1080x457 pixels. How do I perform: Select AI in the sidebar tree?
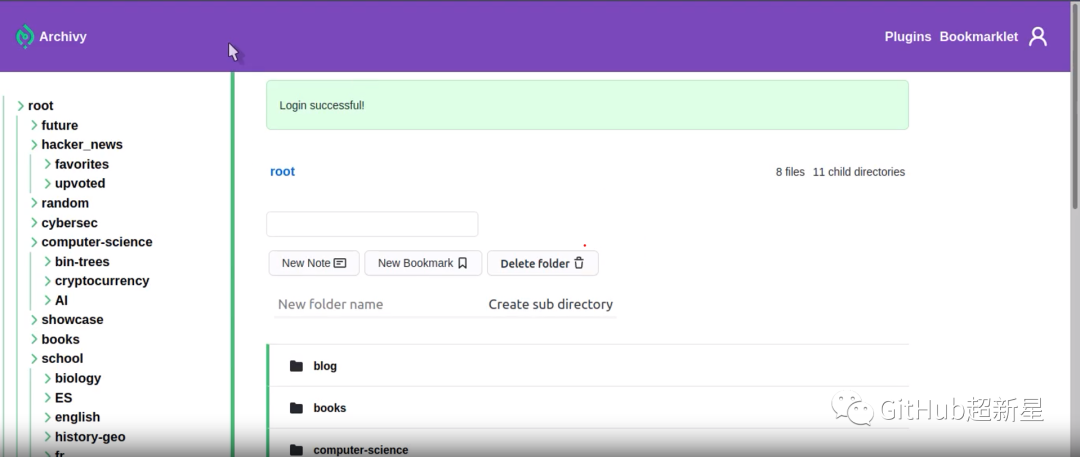pyautogui.click(x=61, y=301)
